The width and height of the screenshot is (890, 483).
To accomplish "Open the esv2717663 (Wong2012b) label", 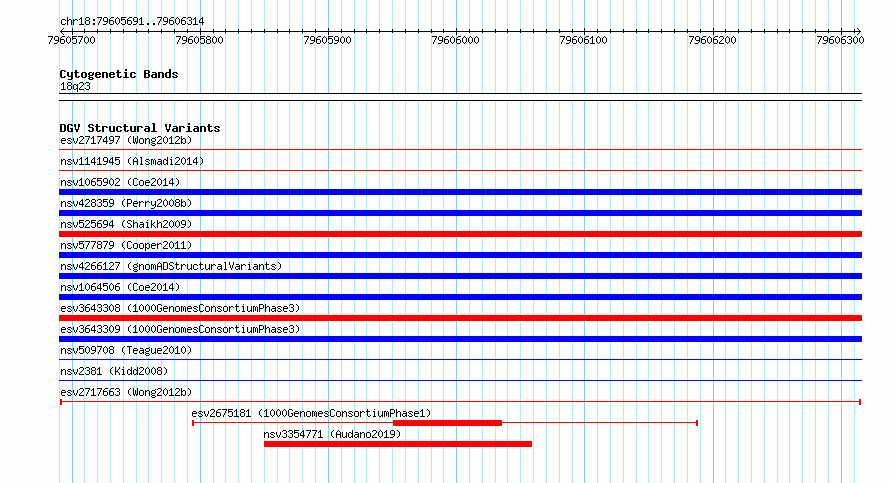I will tap(126, 392).
